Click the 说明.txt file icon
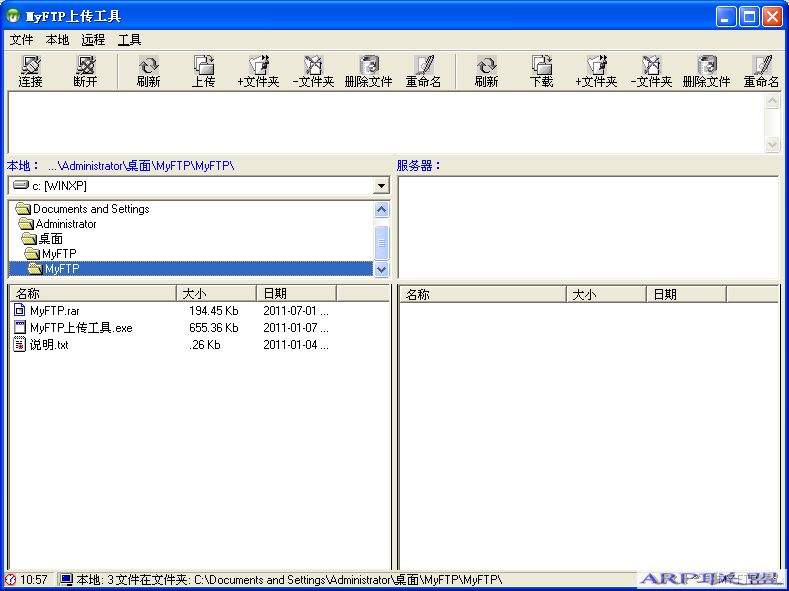Viewport: 789px width, 591px height. (x=20, y=345)
